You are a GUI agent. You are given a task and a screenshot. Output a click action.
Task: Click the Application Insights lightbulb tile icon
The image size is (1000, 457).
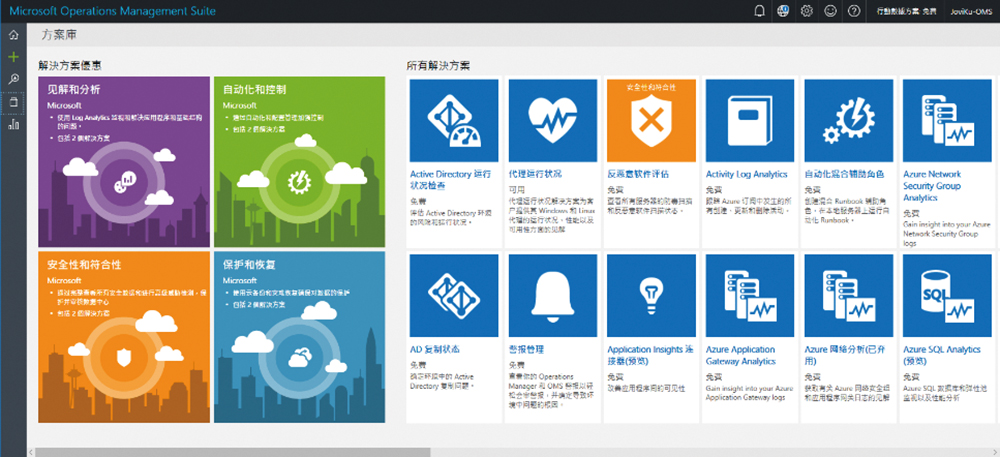coord(651,295)
